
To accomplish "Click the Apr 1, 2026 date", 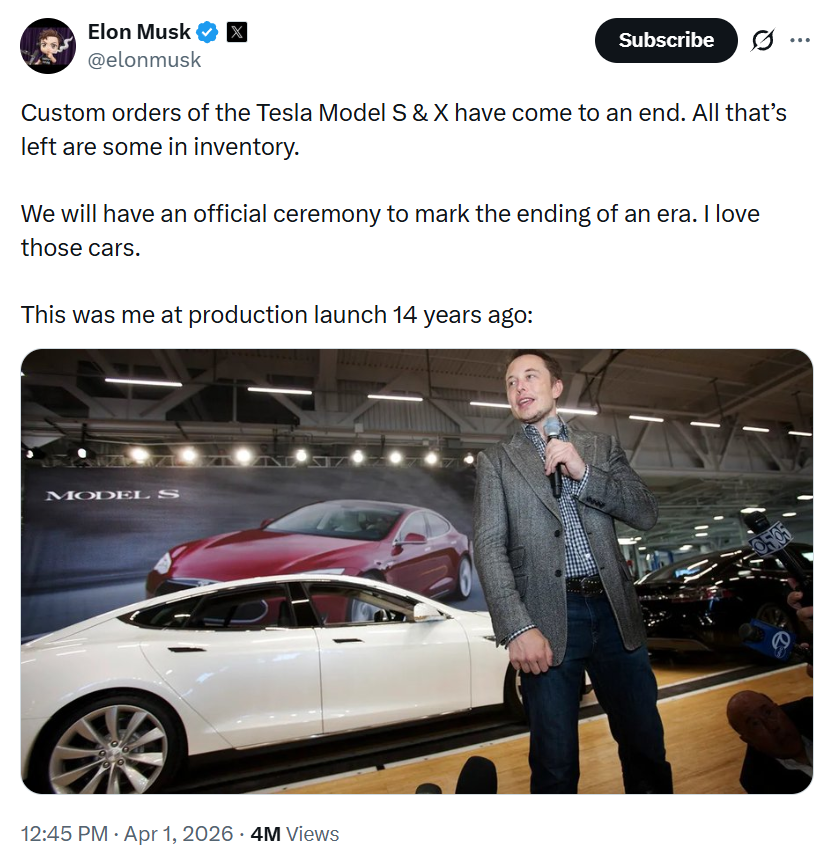I will [178, 833].
